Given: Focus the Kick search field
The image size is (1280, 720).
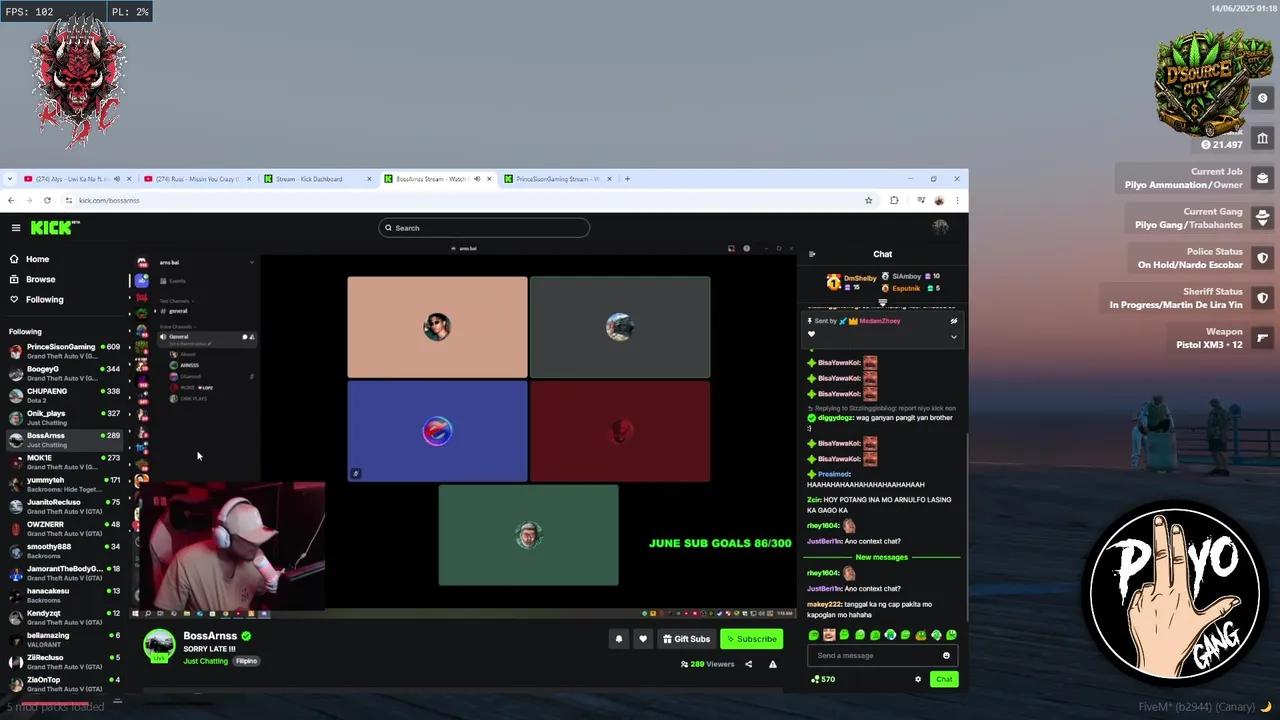Looking at the screenshot, I should pos(484,228).
